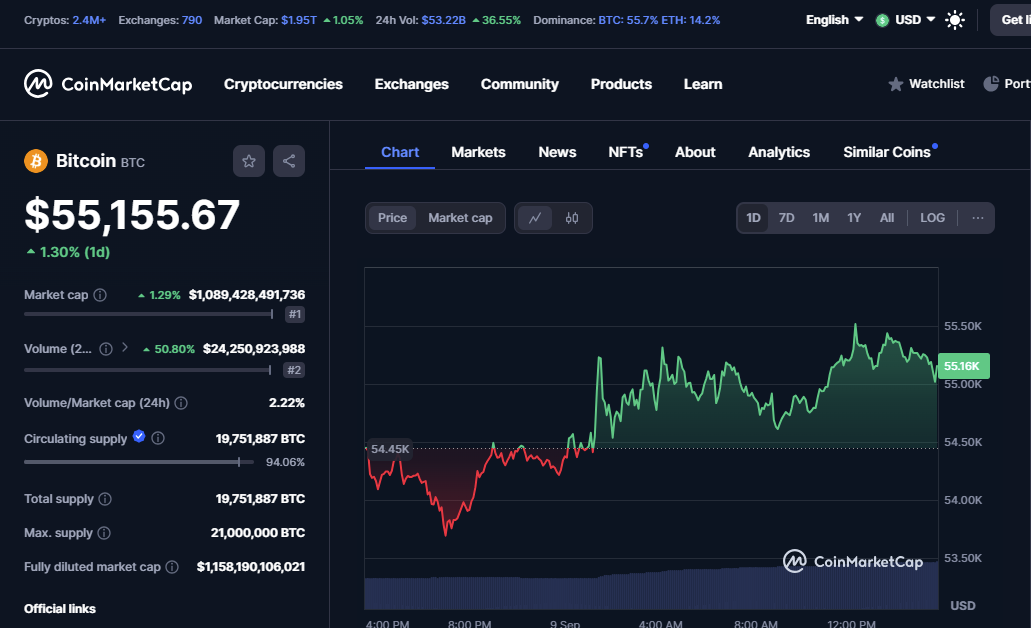Open the Watchlist star link

click(926, 84)
